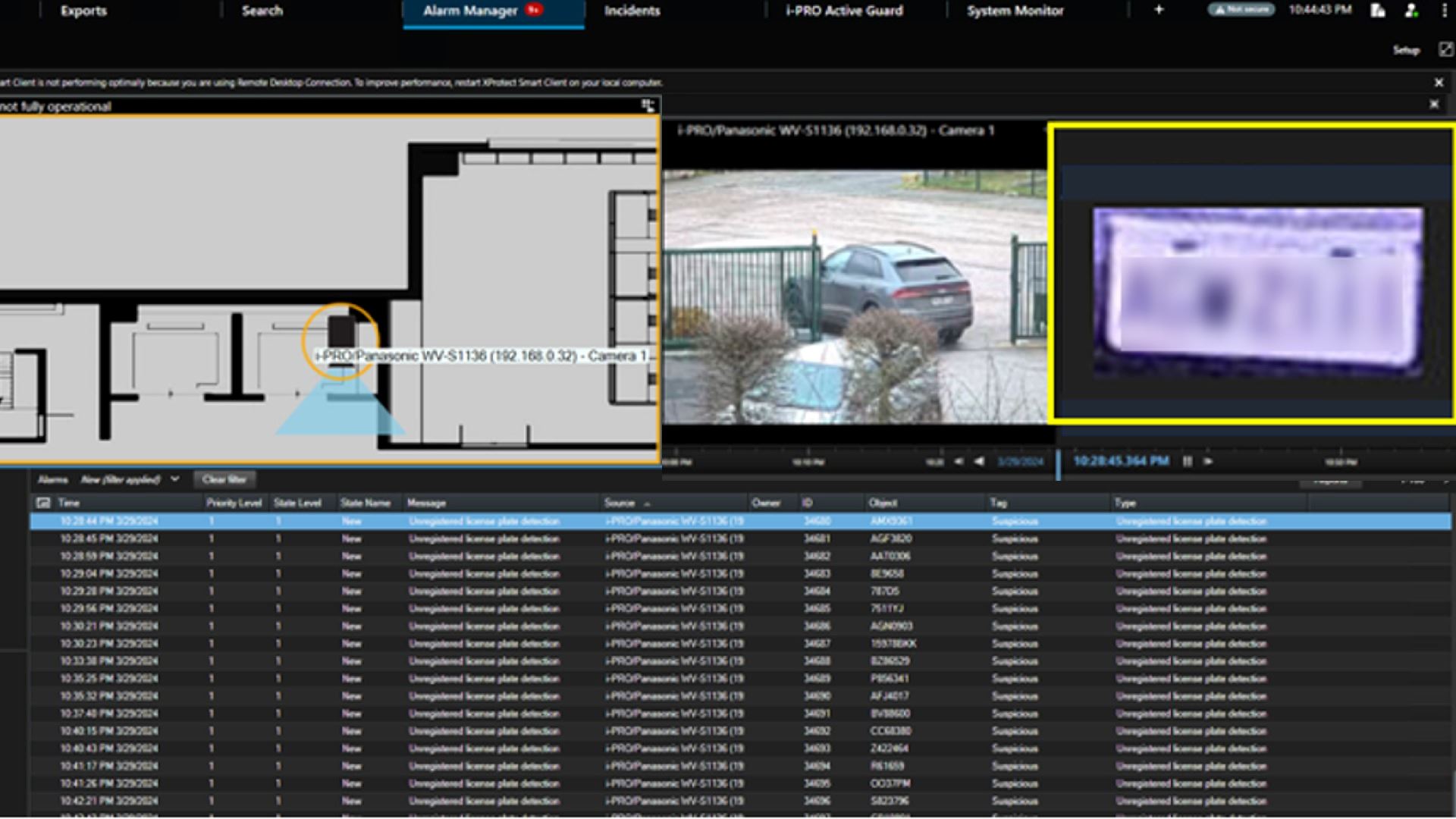The height and width of the screenshot is (819, 1456).
Task: Select the camera icon on the floor plan
Action: point(341,334)
